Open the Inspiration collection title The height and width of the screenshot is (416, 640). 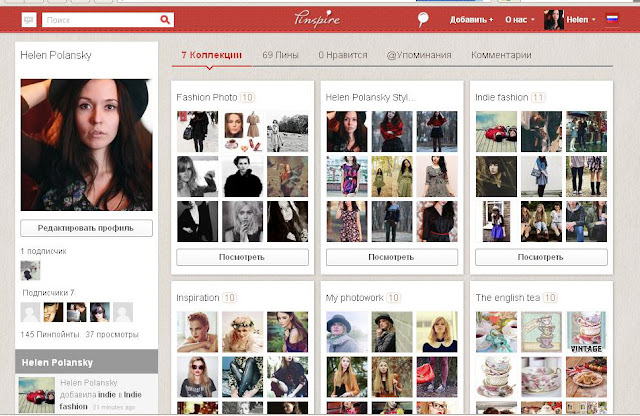pos(198,298)
